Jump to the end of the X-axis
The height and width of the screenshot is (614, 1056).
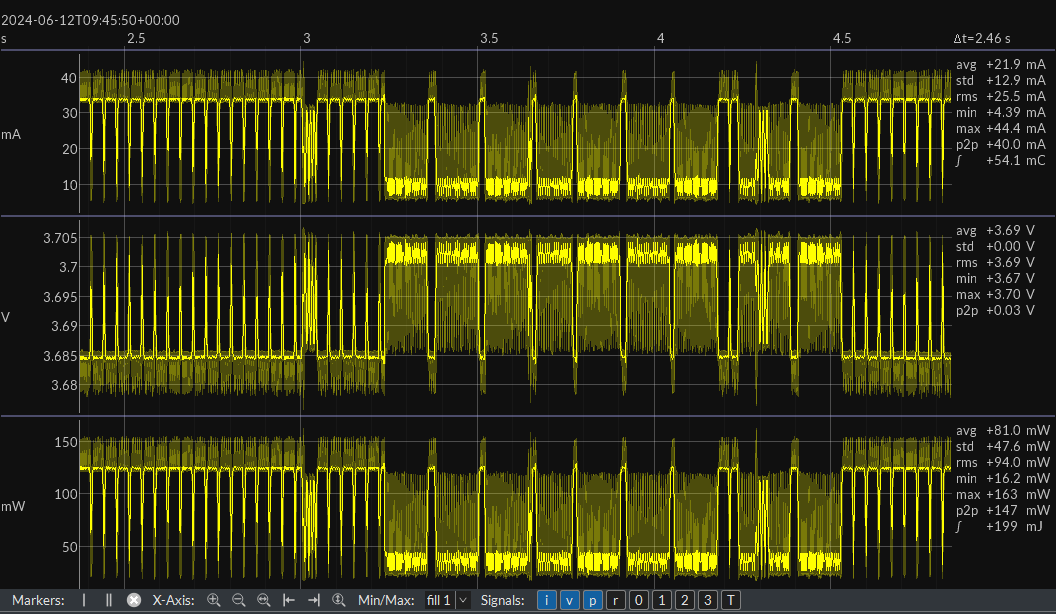click(x=314, y=600)
